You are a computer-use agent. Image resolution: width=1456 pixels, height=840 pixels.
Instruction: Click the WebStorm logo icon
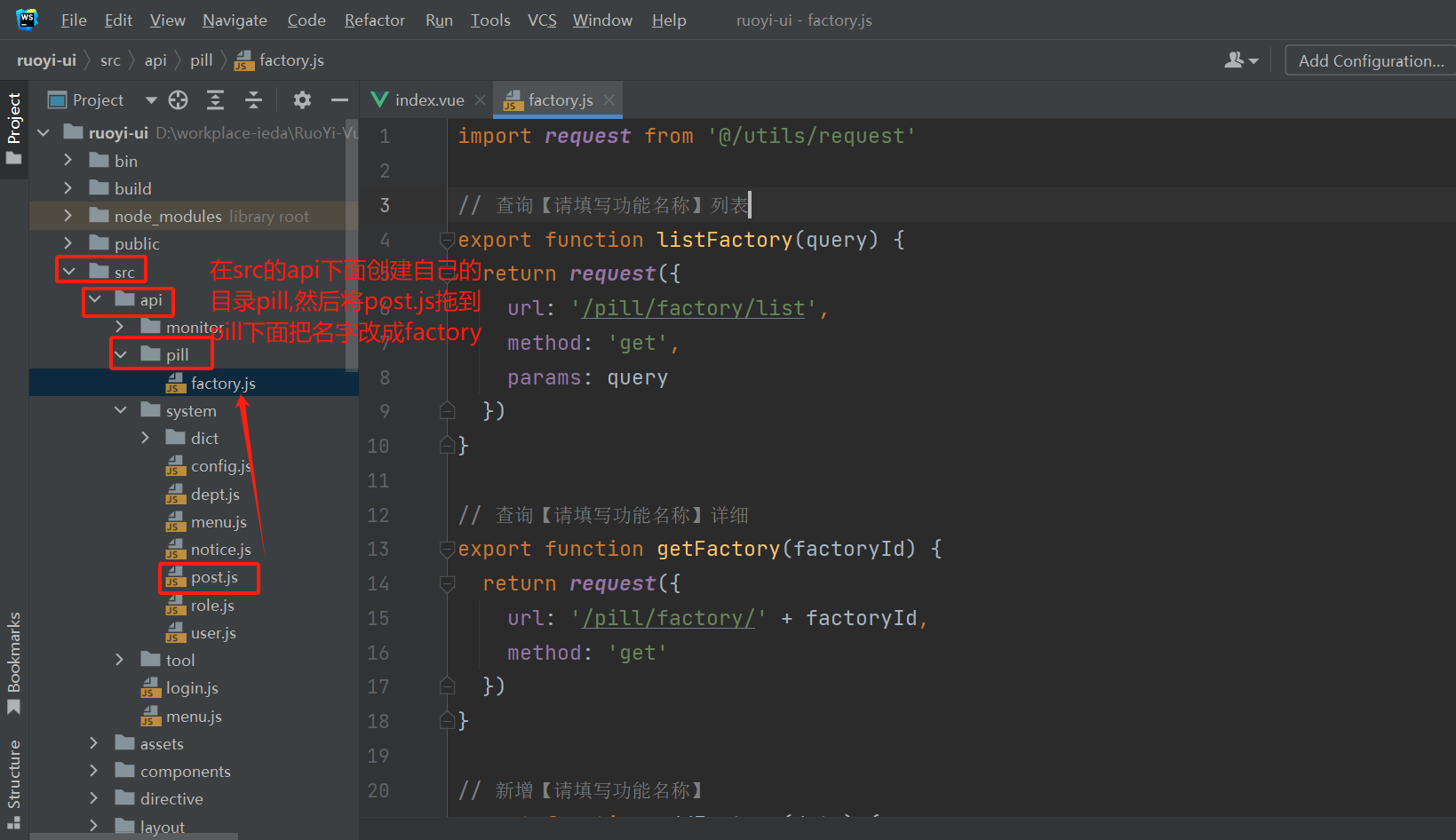[27, 19]
